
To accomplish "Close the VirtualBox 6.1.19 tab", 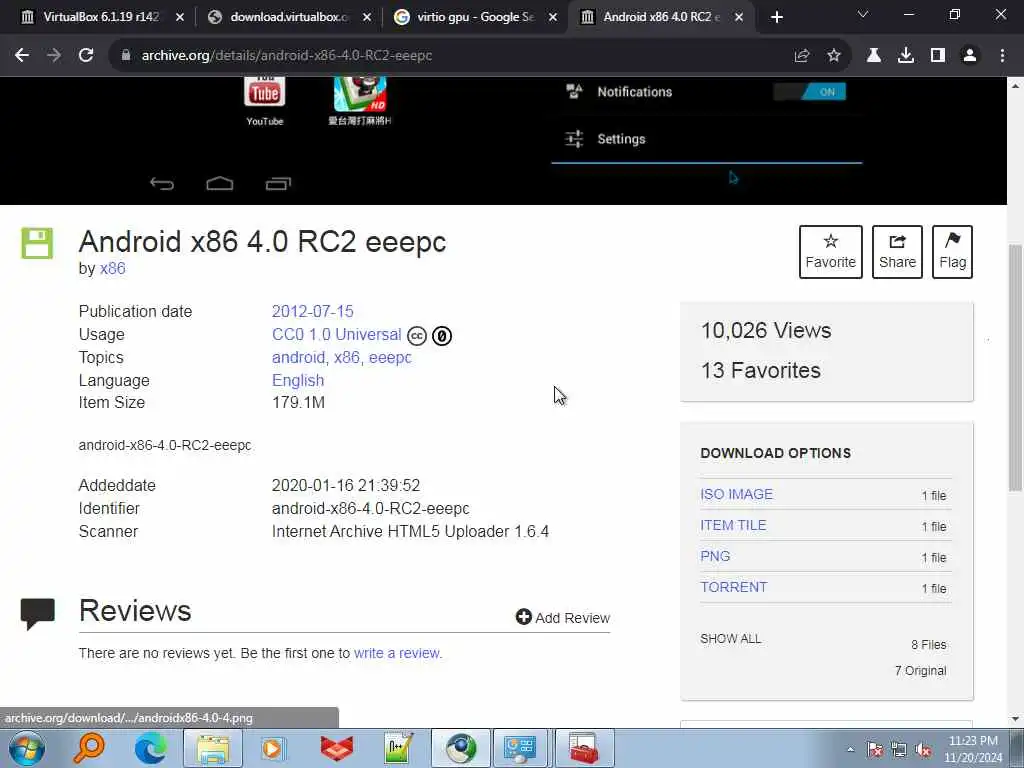I will pyautogui.click(x=180, y=17).
